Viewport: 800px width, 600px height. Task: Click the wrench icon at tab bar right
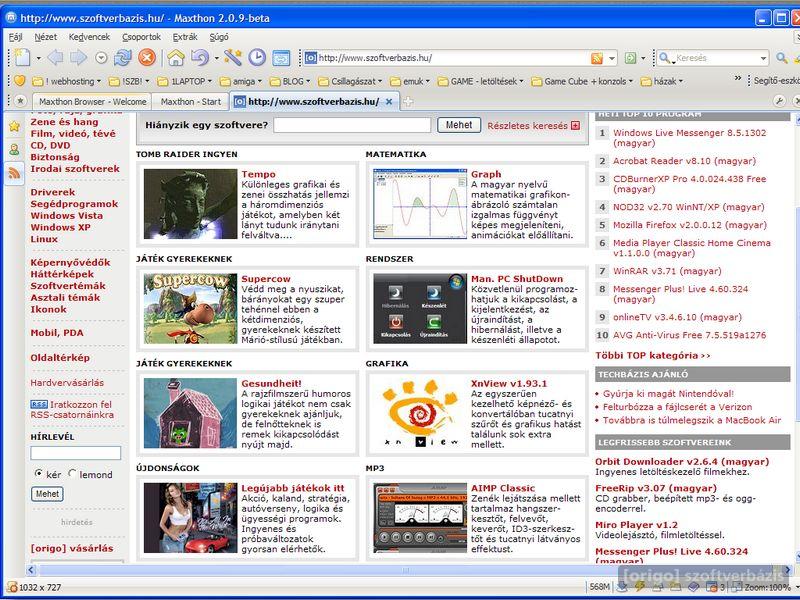pos(779,101)
